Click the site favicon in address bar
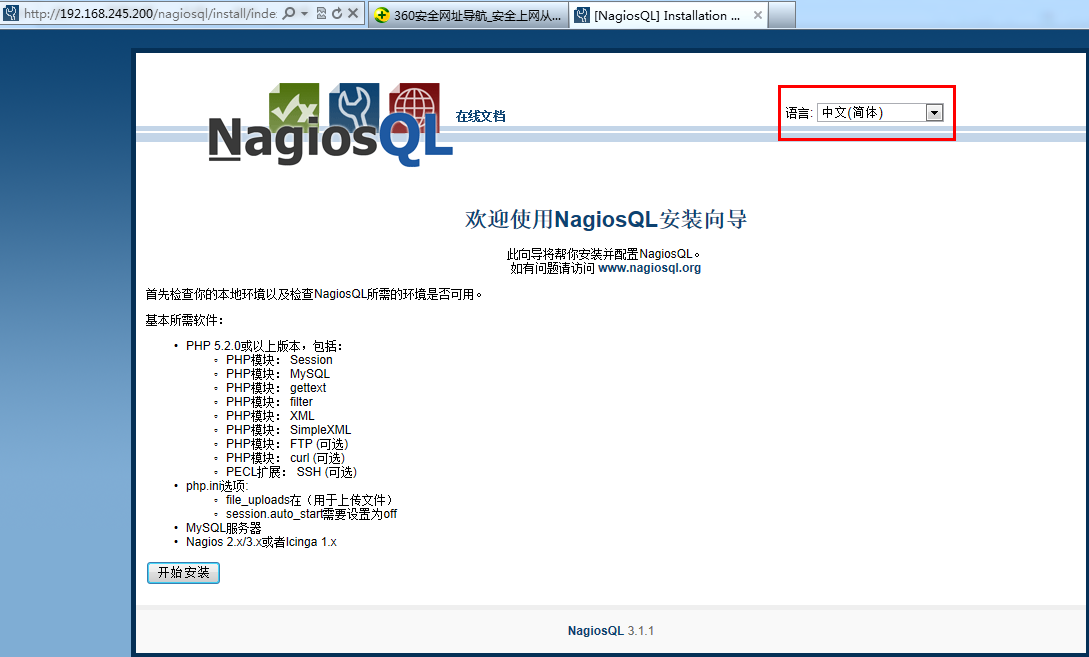This screenshot has width=1089, height=657. click(10, 13)
